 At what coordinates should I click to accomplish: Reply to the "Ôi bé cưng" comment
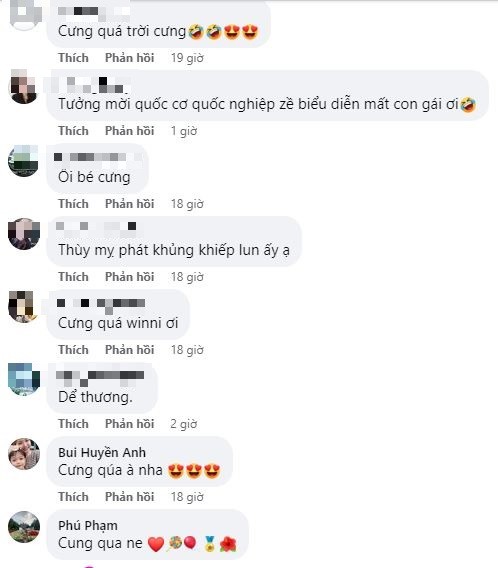pos(129,204)
